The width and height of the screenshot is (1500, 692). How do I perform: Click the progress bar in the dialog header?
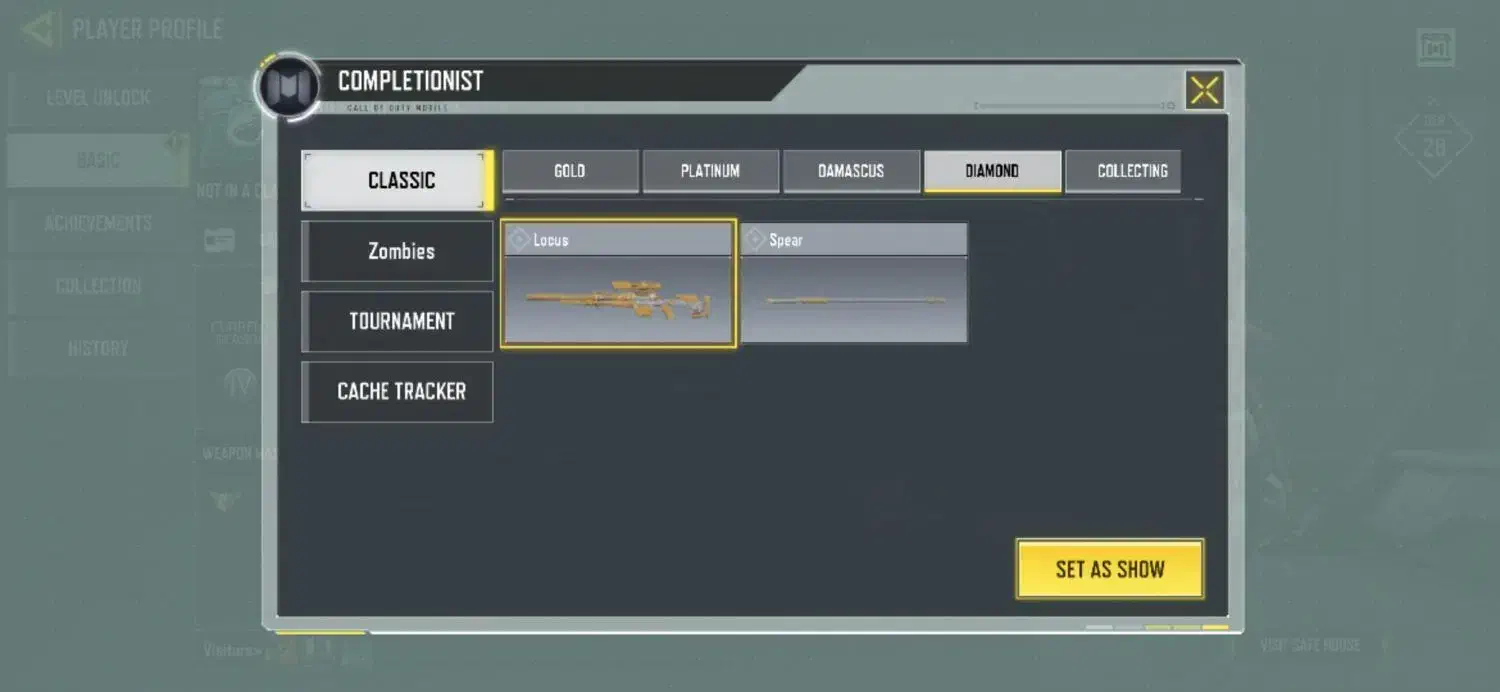[x=1075, y=105]
